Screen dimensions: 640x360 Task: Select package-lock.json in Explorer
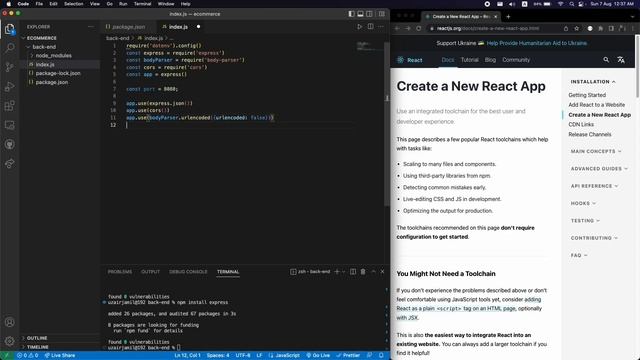coord(58,73)
